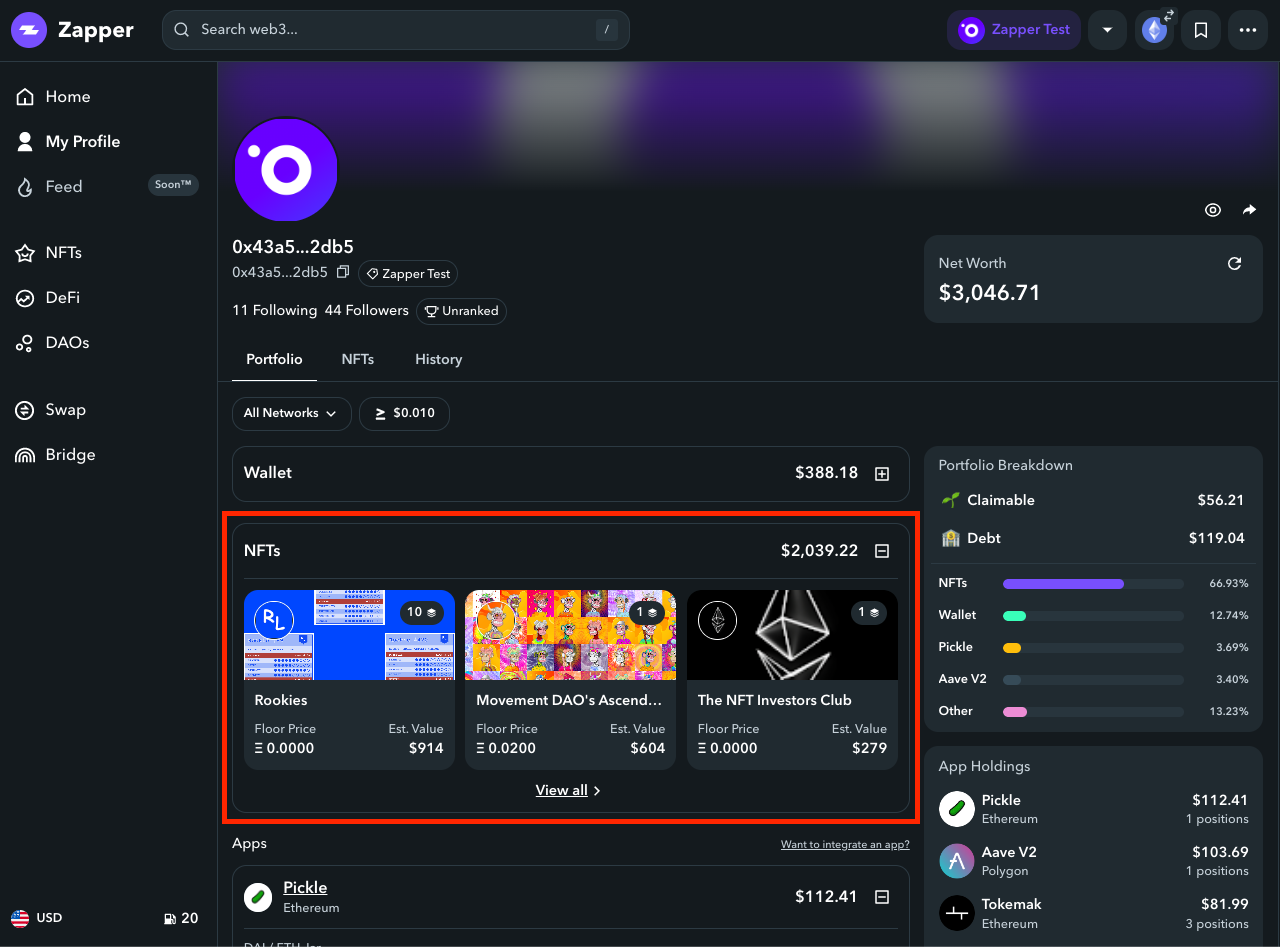1280x947 pixels.
Task: Open the All Networks dropdown
Action: pos(291,413)
